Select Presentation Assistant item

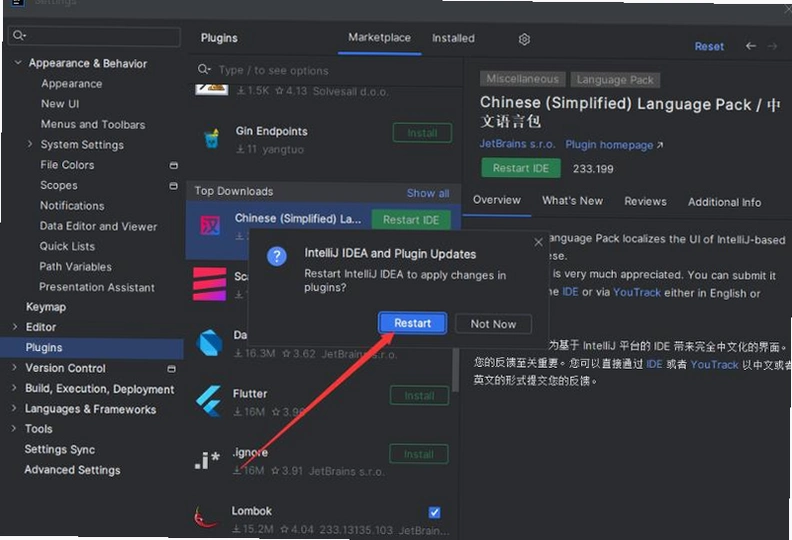(97, 287)
